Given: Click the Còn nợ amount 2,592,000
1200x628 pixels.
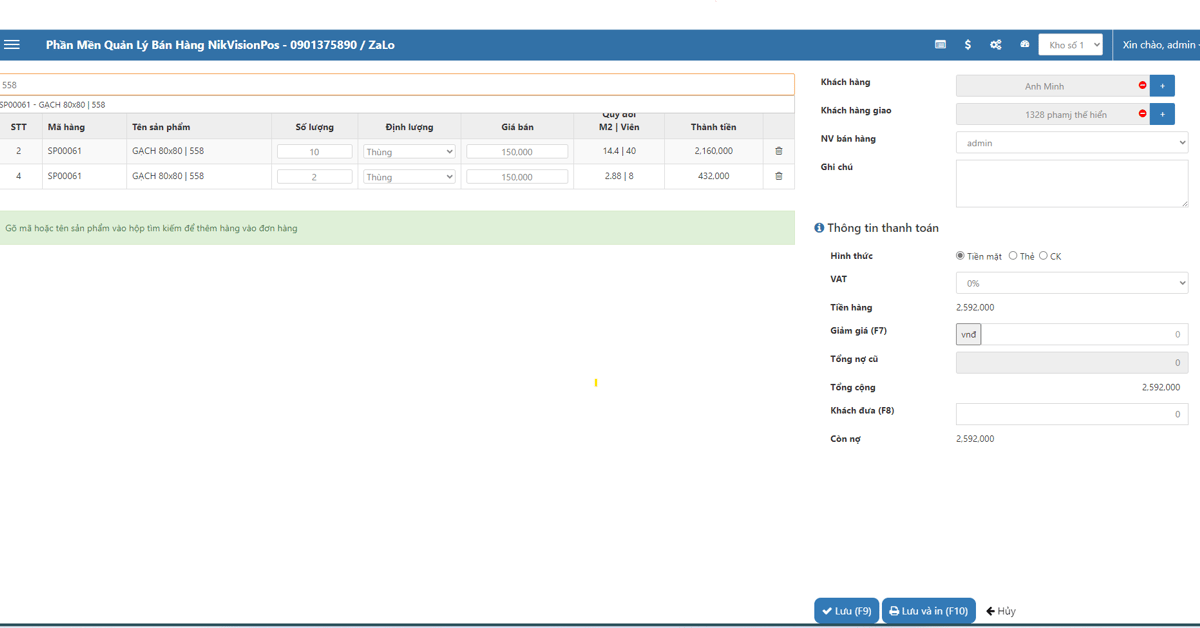Looking at the screenshot, I should [x=975, y=439].
